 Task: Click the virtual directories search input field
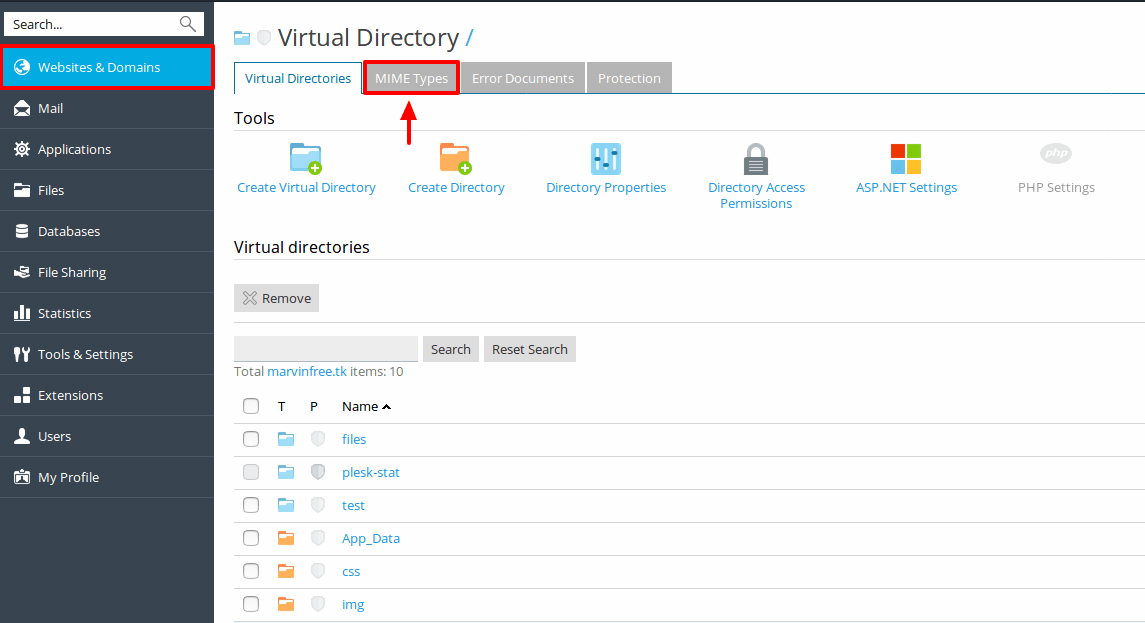pyautogui.click(x=325, y=349)
